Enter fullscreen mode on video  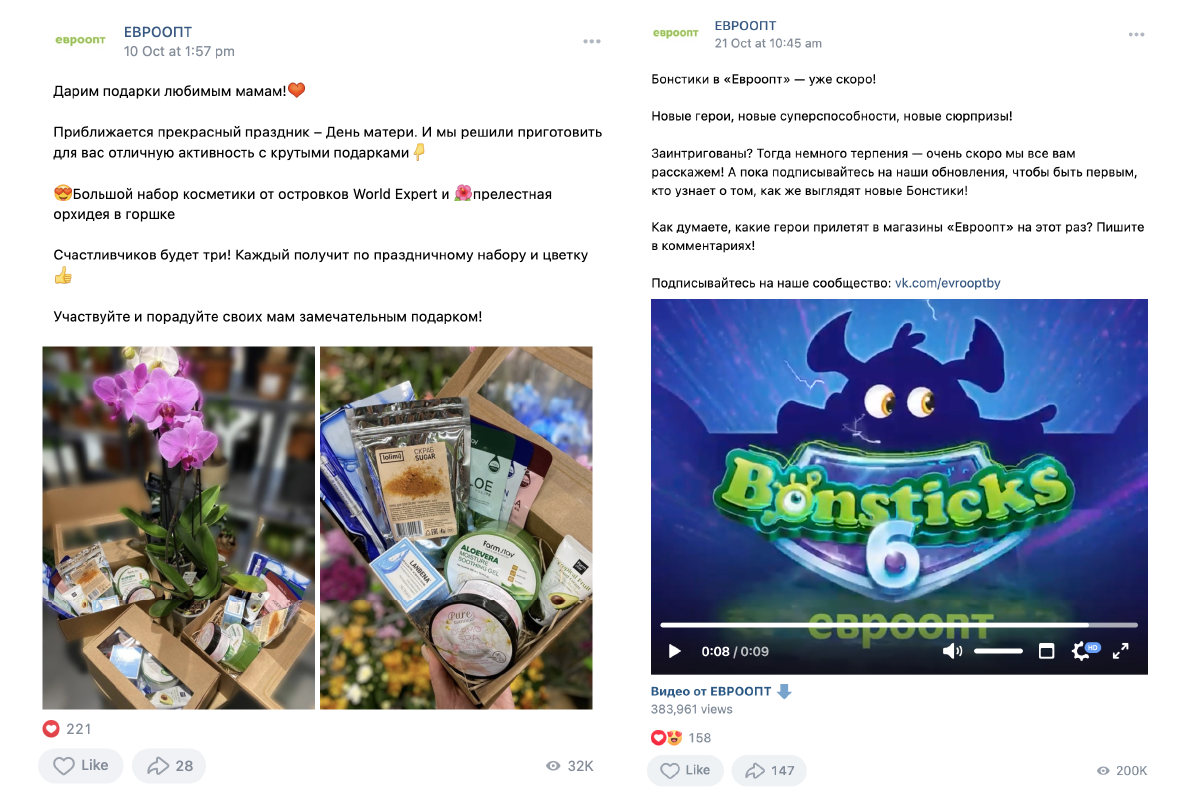(x=1121, y=651)
